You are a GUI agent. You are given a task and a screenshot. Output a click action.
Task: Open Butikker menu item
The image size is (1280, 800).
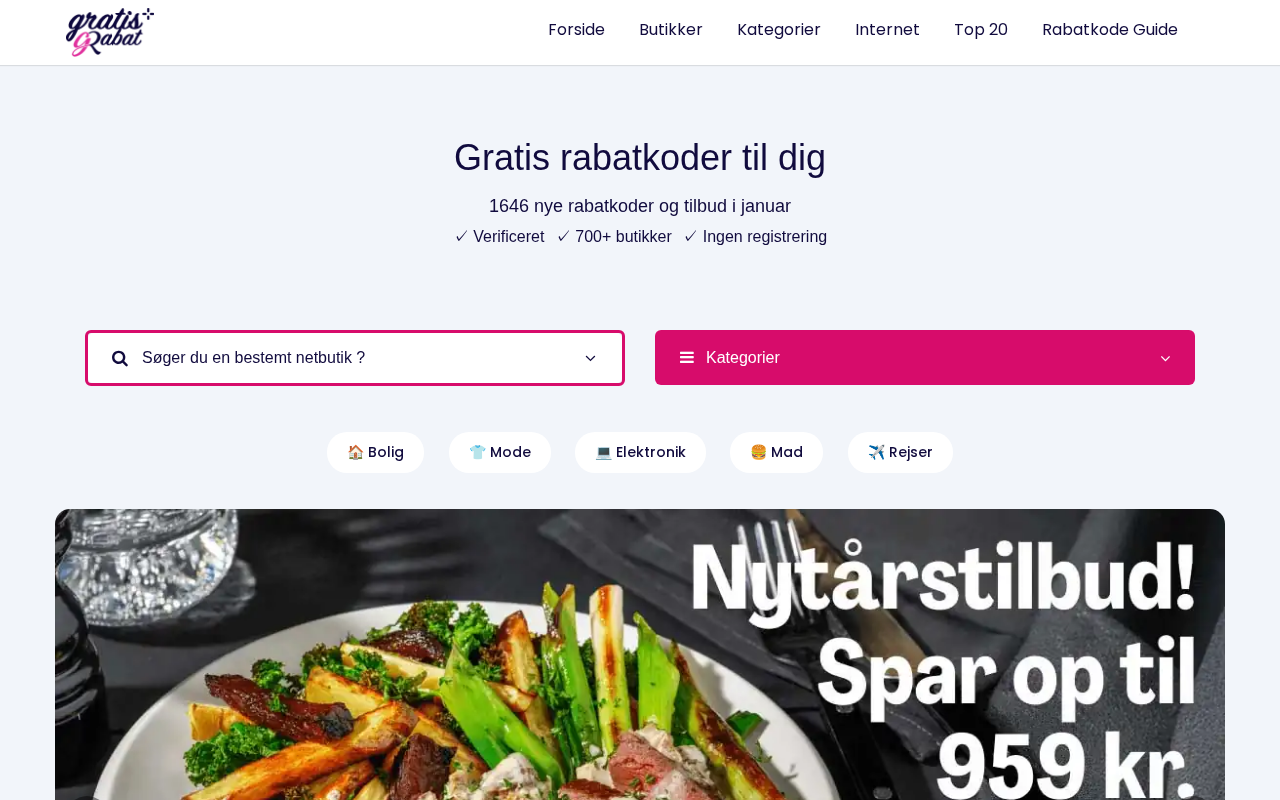[671, 30]
